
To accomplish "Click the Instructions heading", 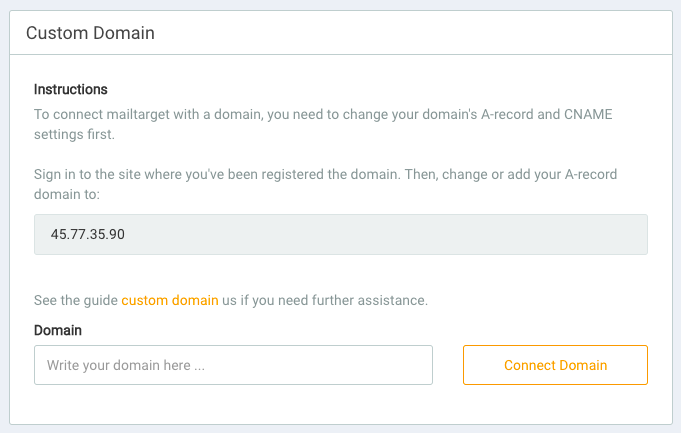I will [x=71, y=90].
